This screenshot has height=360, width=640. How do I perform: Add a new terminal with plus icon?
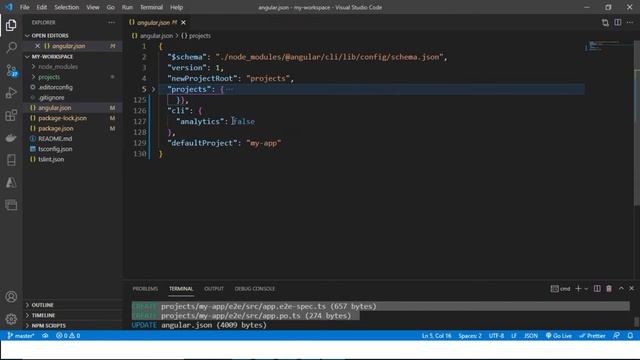(x=578, y=289)
